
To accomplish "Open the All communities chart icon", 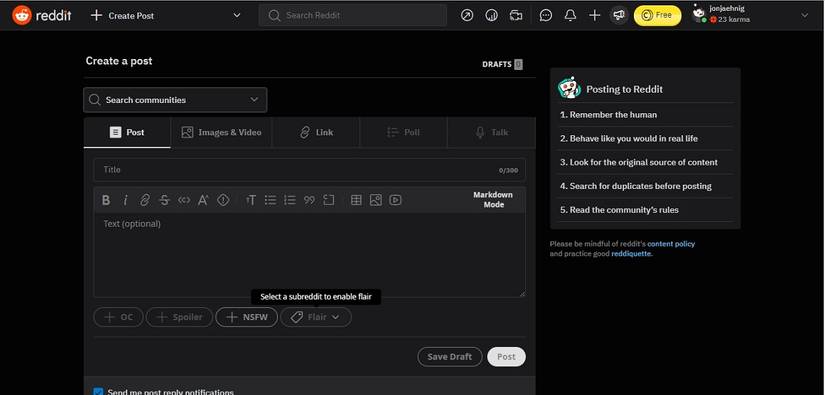I will click(x=491, y=15).
